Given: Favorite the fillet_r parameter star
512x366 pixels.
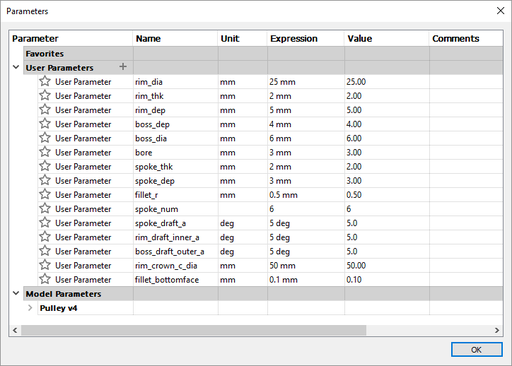Looking at the screenshot, I should (x=45, y=194).
